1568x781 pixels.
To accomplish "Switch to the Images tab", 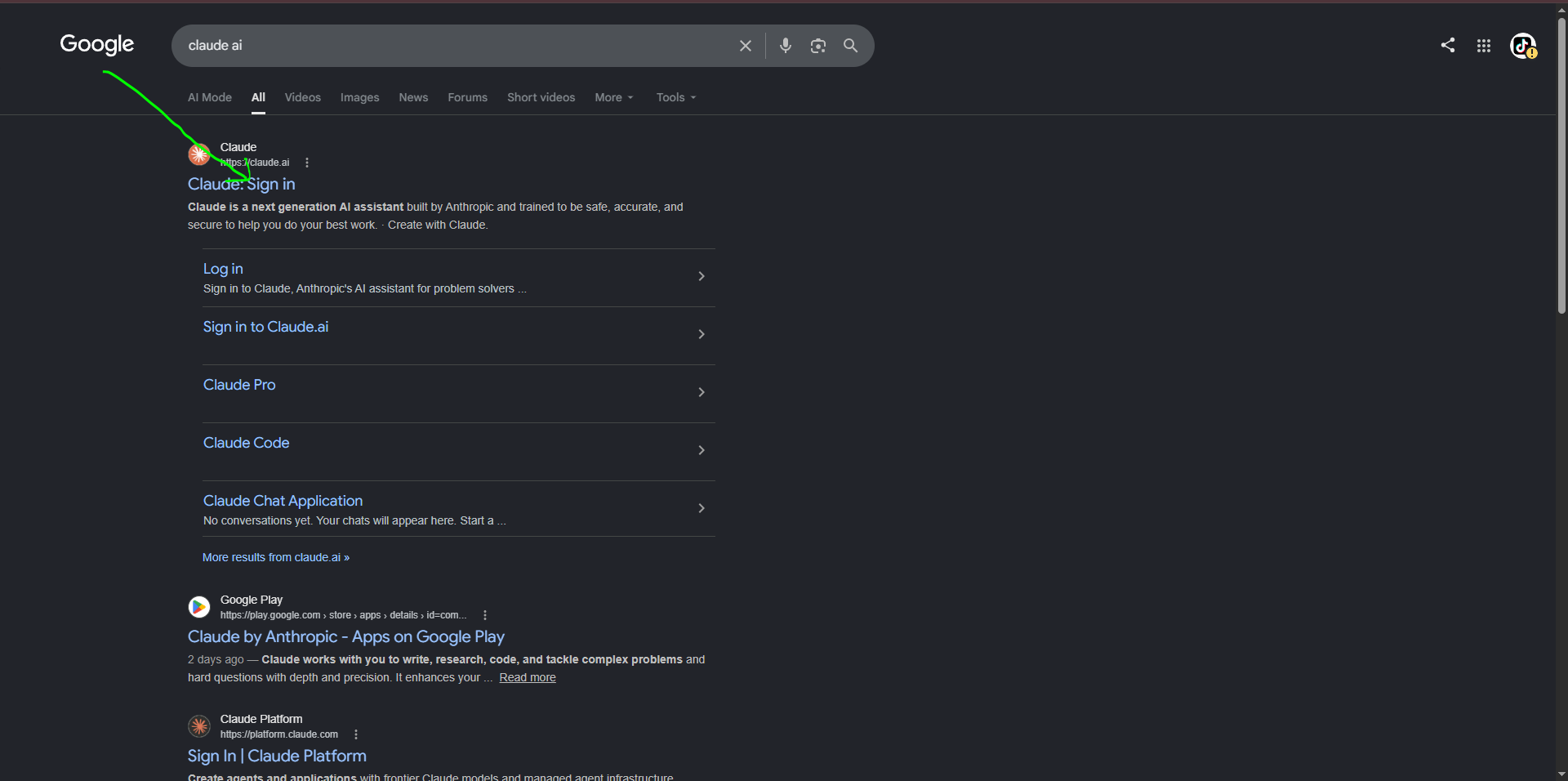I will tap(359, 97).
